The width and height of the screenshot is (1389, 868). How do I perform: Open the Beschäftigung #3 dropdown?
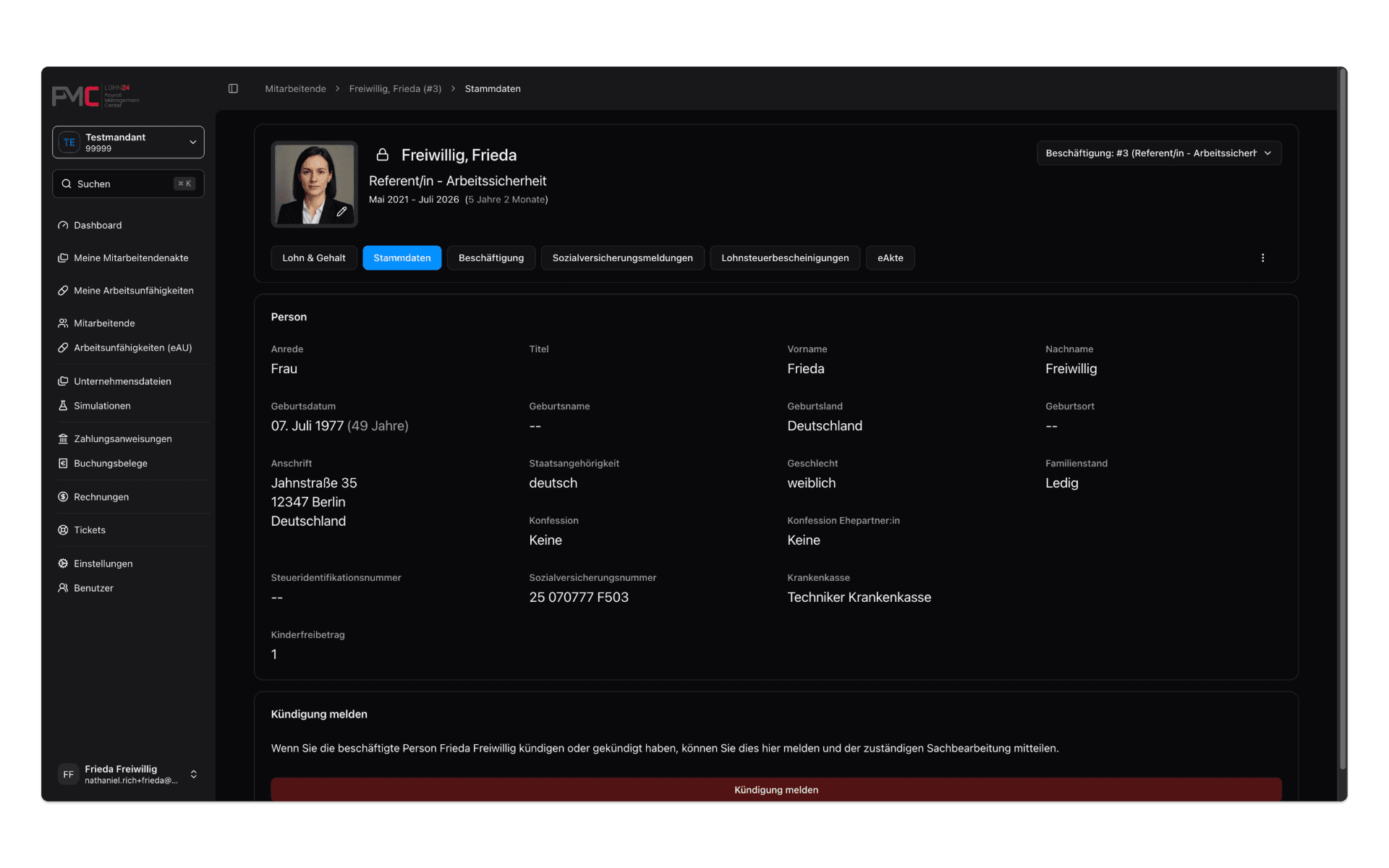(1158, 153)
